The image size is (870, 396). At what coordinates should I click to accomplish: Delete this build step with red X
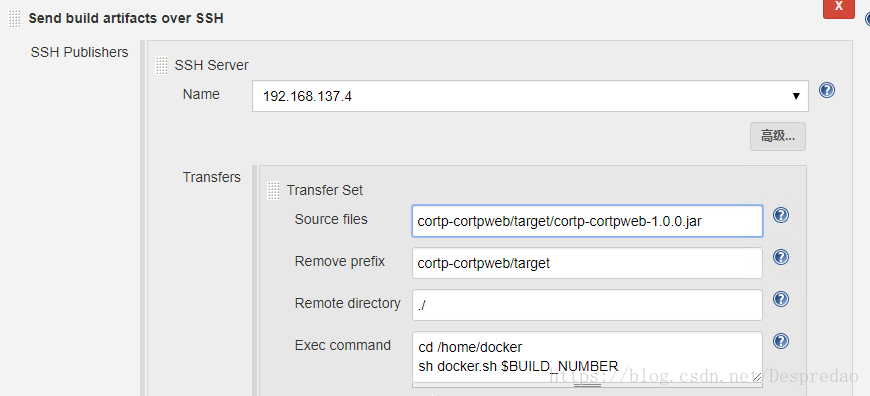tap(838, 8)
